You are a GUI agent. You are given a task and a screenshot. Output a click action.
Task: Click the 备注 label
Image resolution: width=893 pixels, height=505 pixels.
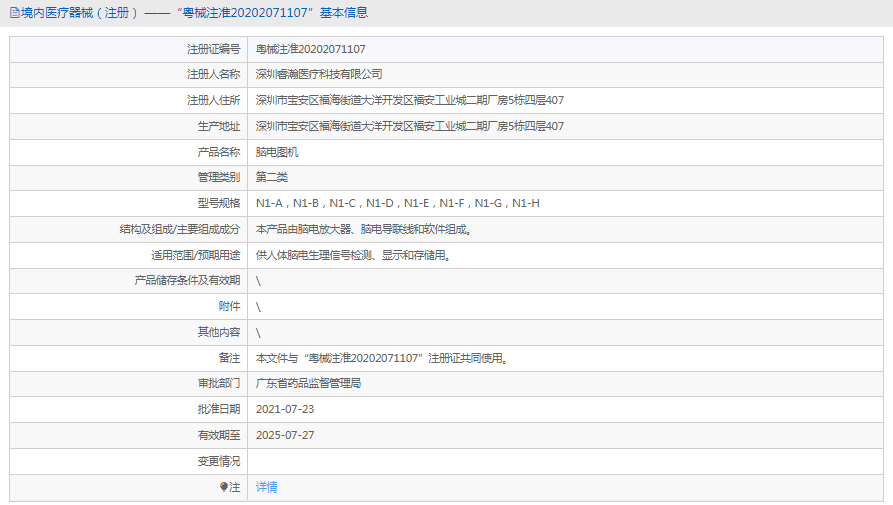coord(230,358)
